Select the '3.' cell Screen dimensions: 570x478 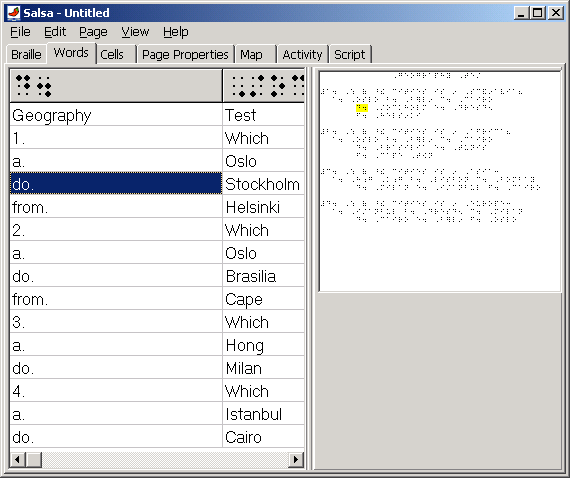116,322
